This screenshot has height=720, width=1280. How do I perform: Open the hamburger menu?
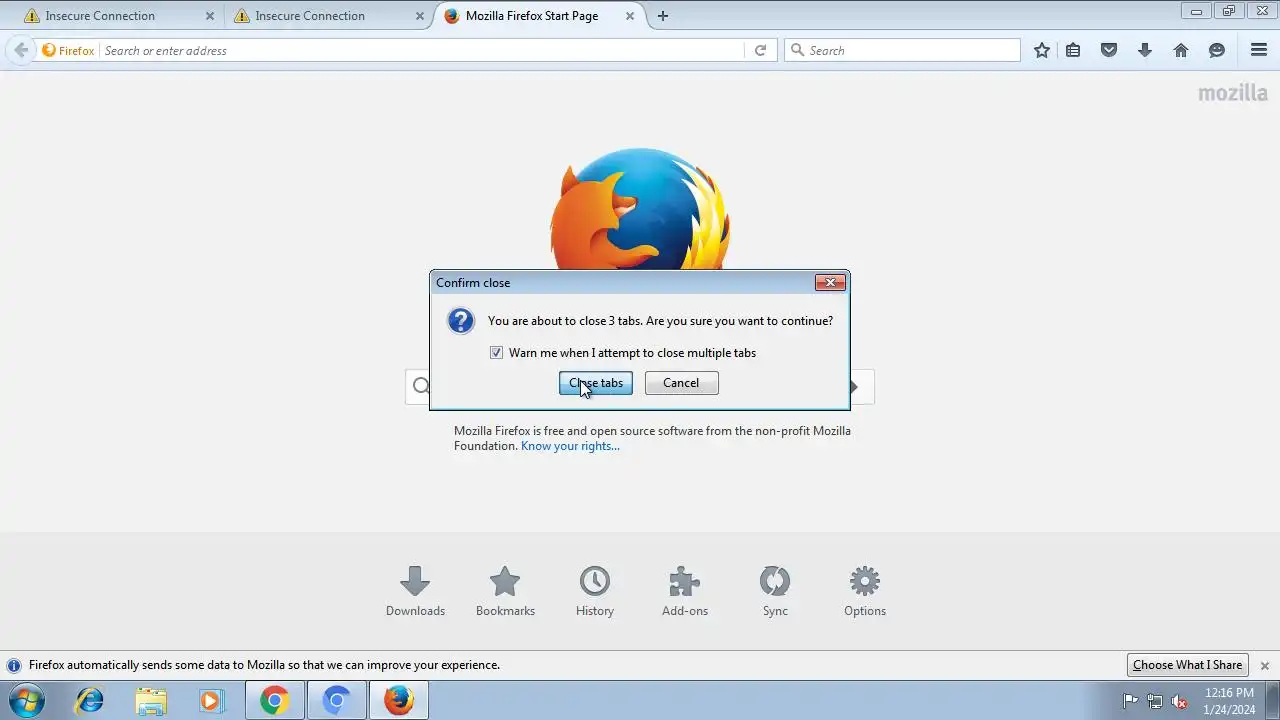[1259, 50]
